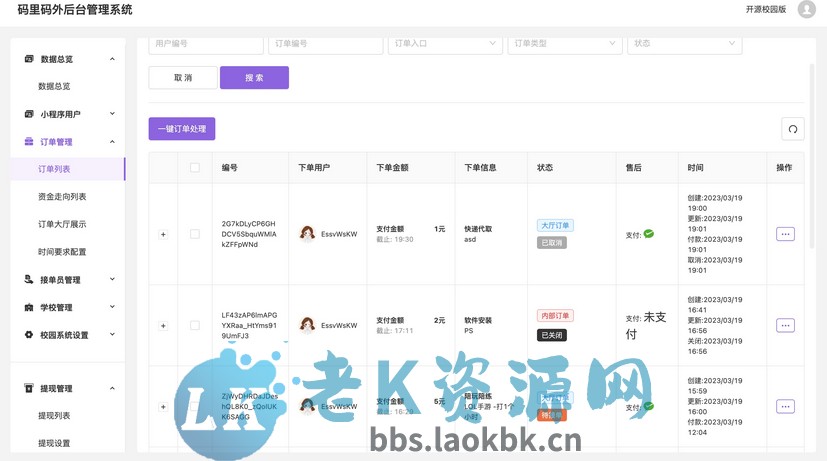Open actions menu for order LF43zAP6lmAPG
This screenshot has width=827, height=461.
(785, 325)
